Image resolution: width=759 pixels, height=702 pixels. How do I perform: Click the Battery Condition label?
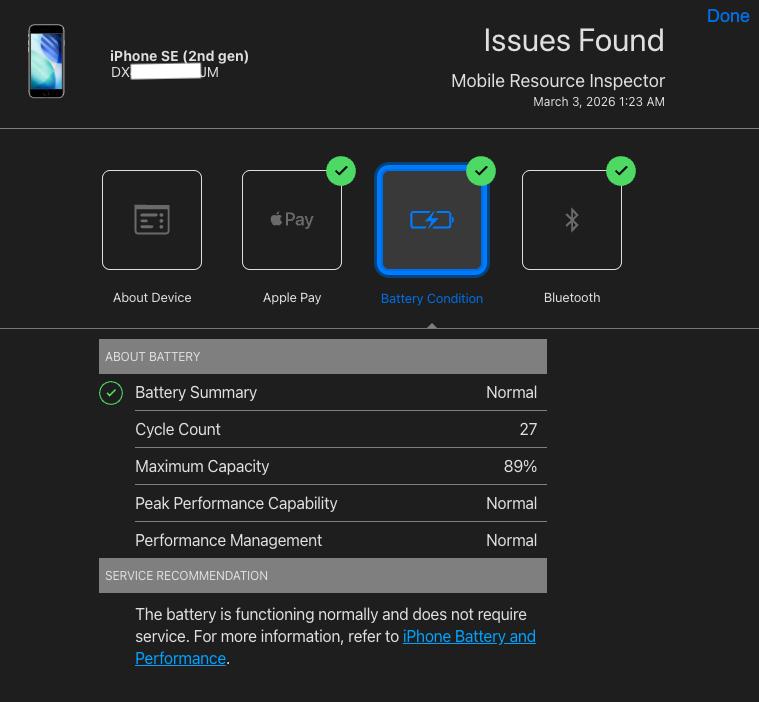(x=432, y=298)
